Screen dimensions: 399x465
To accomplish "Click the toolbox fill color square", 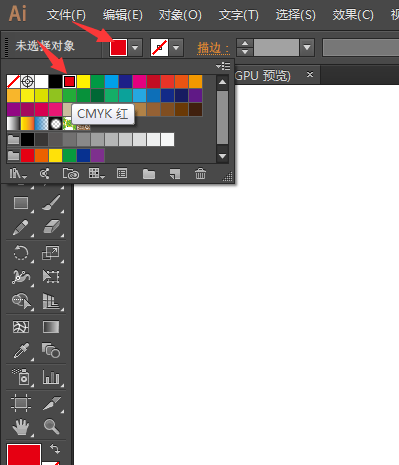I will coord(24,454).
